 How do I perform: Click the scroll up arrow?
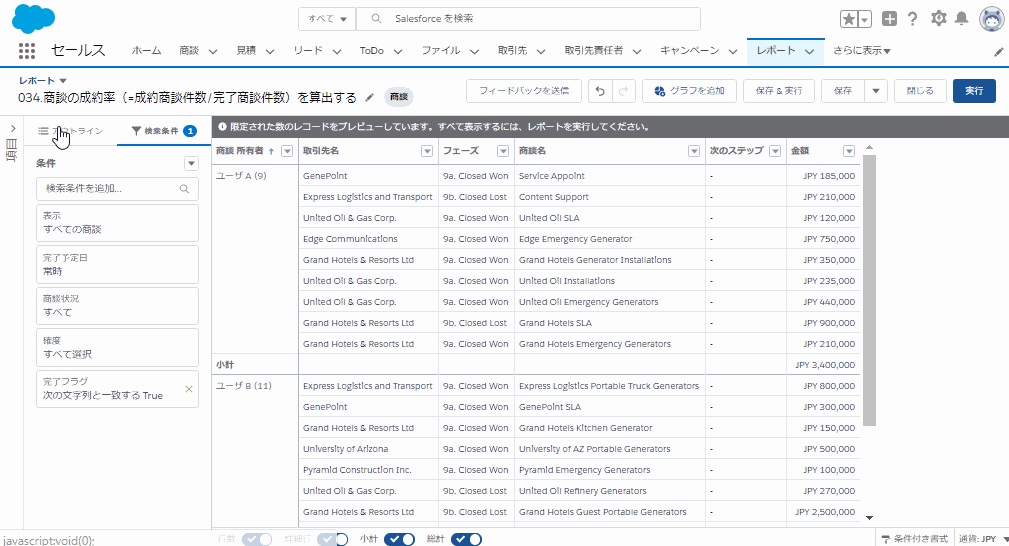pos(869,148)
